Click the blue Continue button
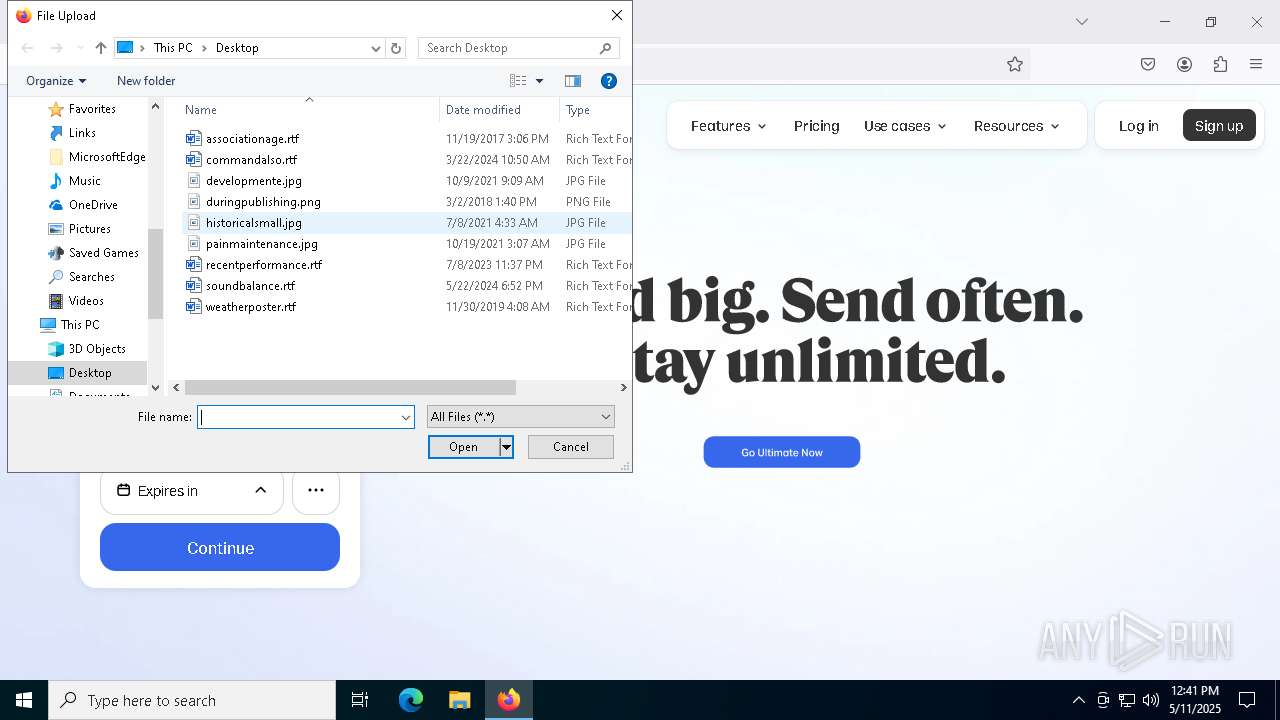Image resolution: width=1280 pixels, height=720 pixels. 220,548
